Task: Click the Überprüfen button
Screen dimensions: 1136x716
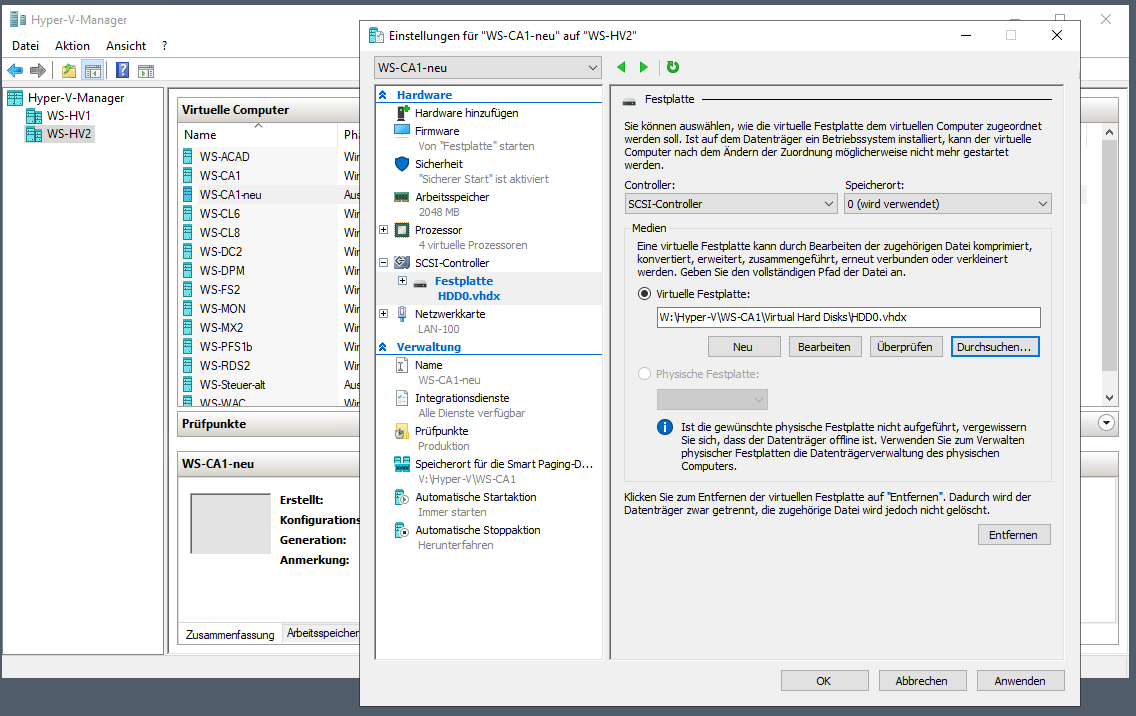Action: coord(906,347)
